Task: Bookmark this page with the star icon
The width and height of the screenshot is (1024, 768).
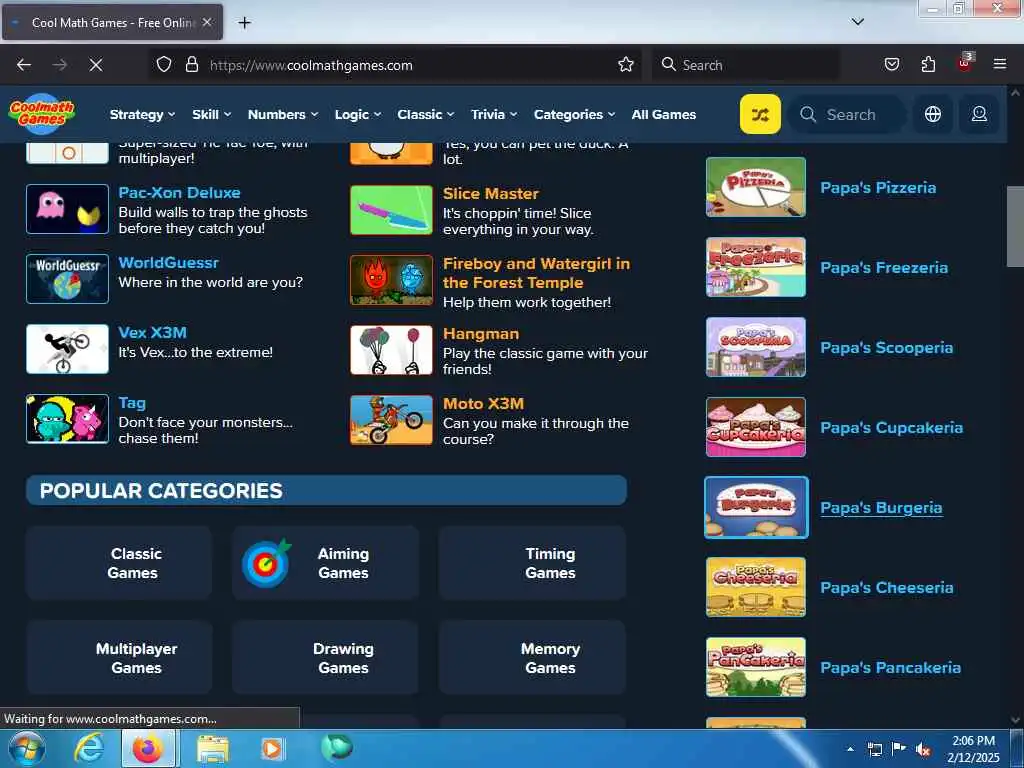Action: coord(626,65)
